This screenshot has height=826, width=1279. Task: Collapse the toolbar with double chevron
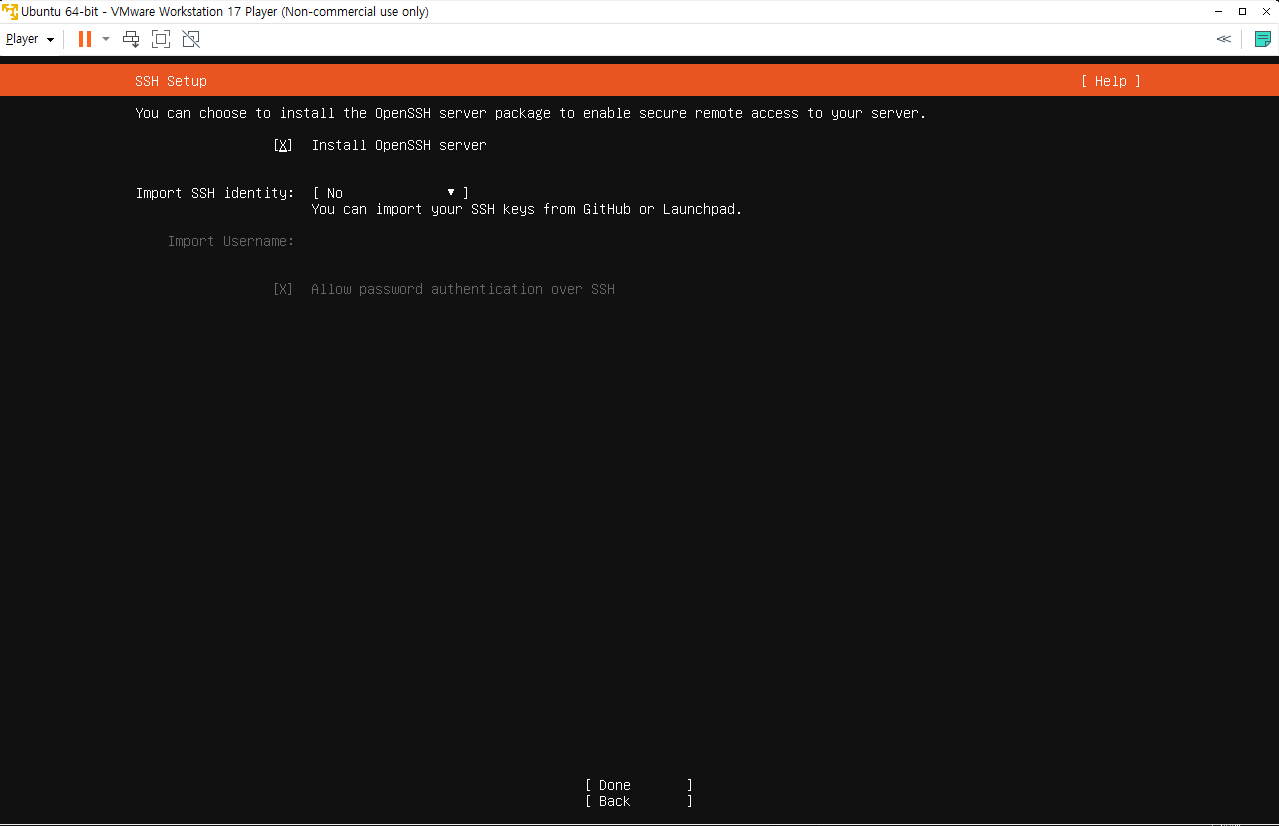pyautogui.click(x=1223, y=39)
